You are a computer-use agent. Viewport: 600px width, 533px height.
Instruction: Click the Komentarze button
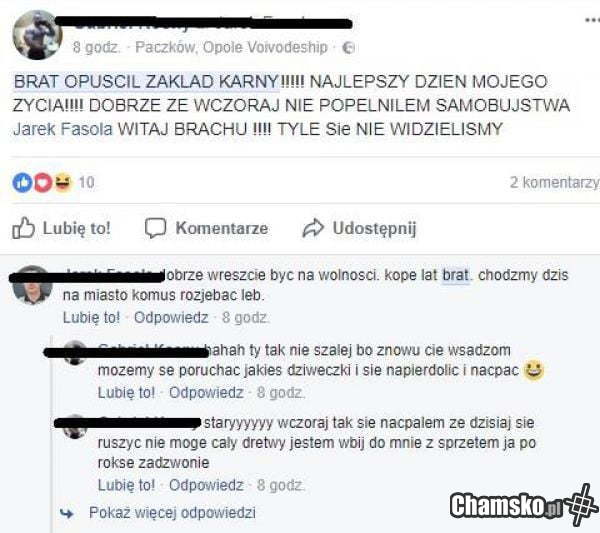tap(206, 228)
